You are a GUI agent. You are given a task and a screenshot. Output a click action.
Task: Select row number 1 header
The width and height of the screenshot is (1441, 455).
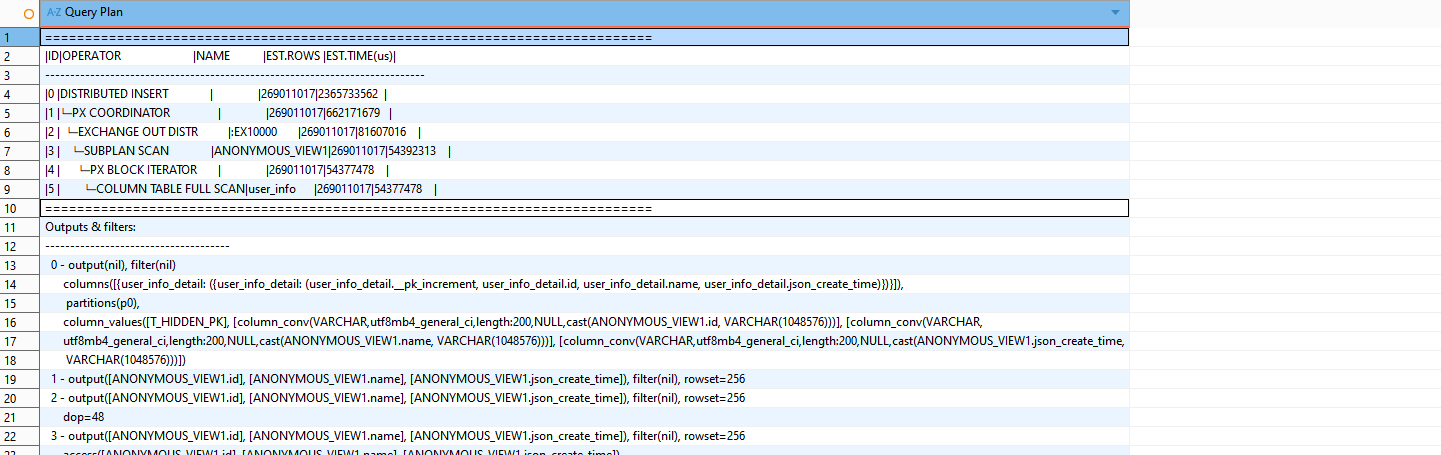[x=20, y=37]
